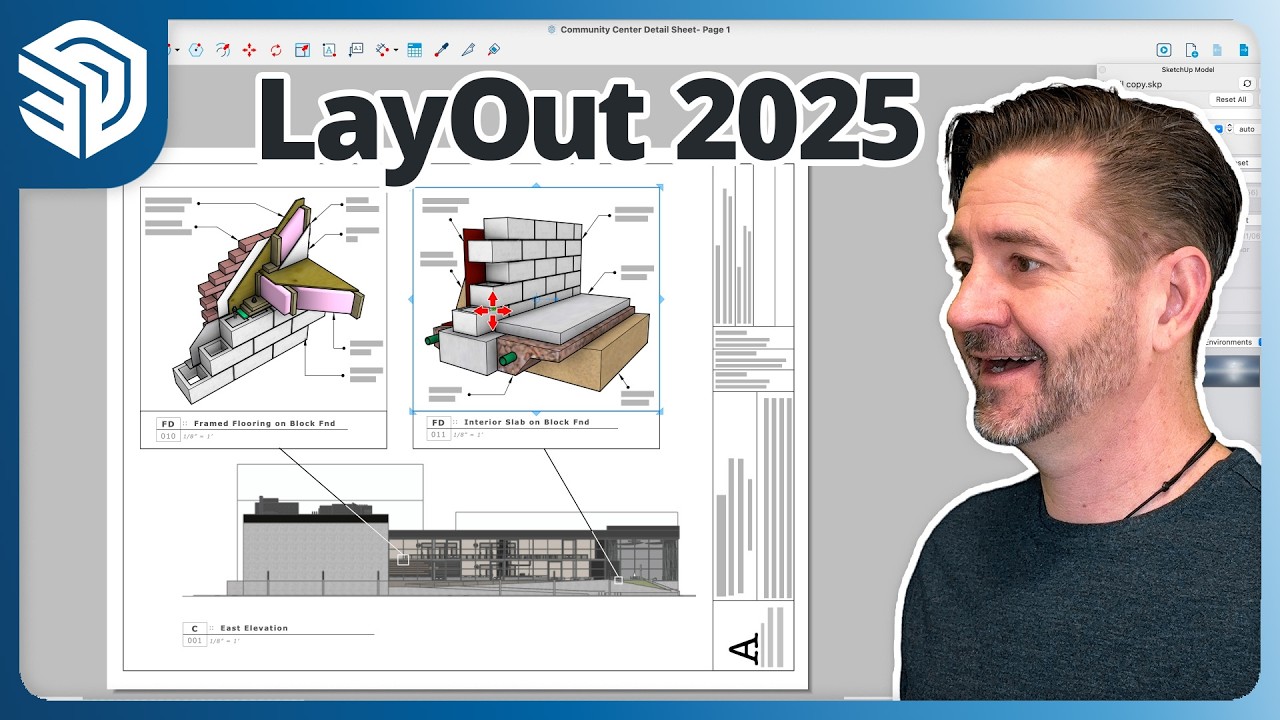This screenshot has width=1280, height=720.
Task: Start presentation with the play icon
Action: (1164, 49)
